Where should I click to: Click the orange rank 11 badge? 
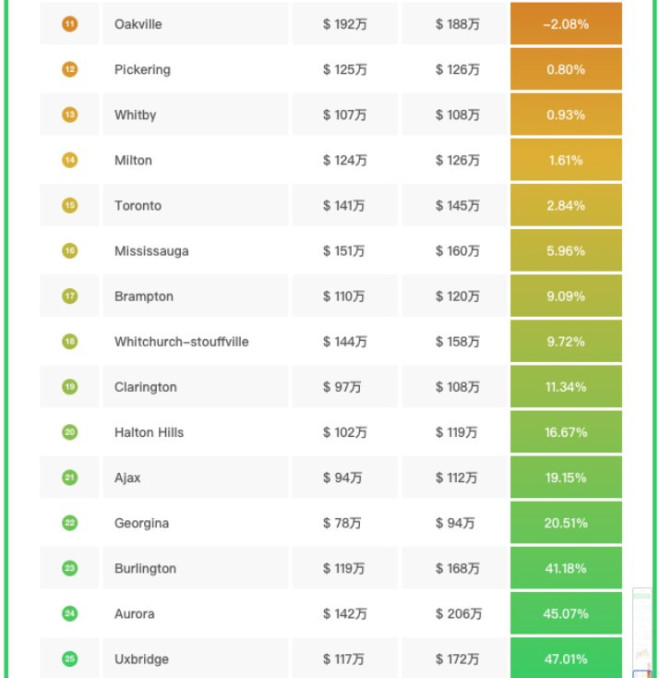click(70, 24)
